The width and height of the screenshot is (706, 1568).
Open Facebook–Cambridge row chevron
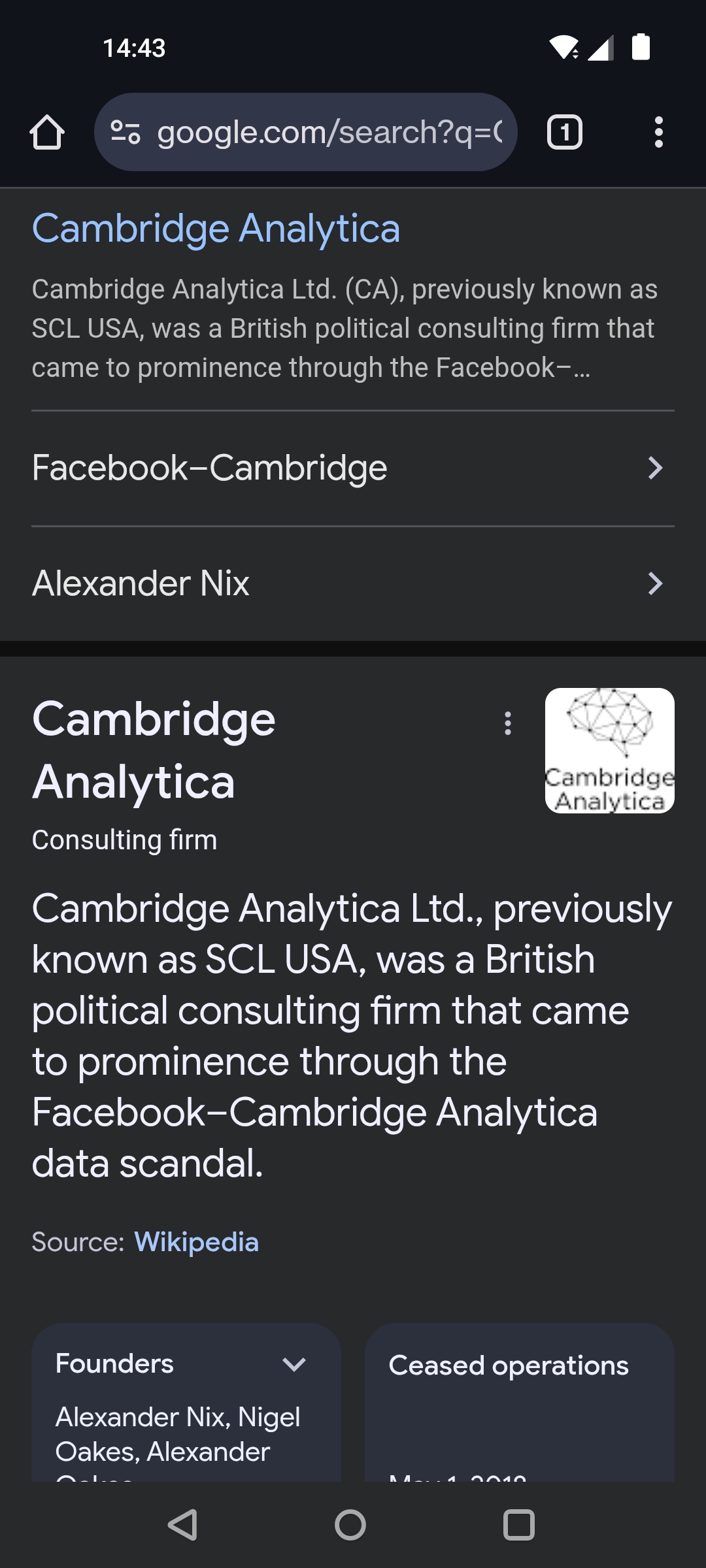point(655,468)
